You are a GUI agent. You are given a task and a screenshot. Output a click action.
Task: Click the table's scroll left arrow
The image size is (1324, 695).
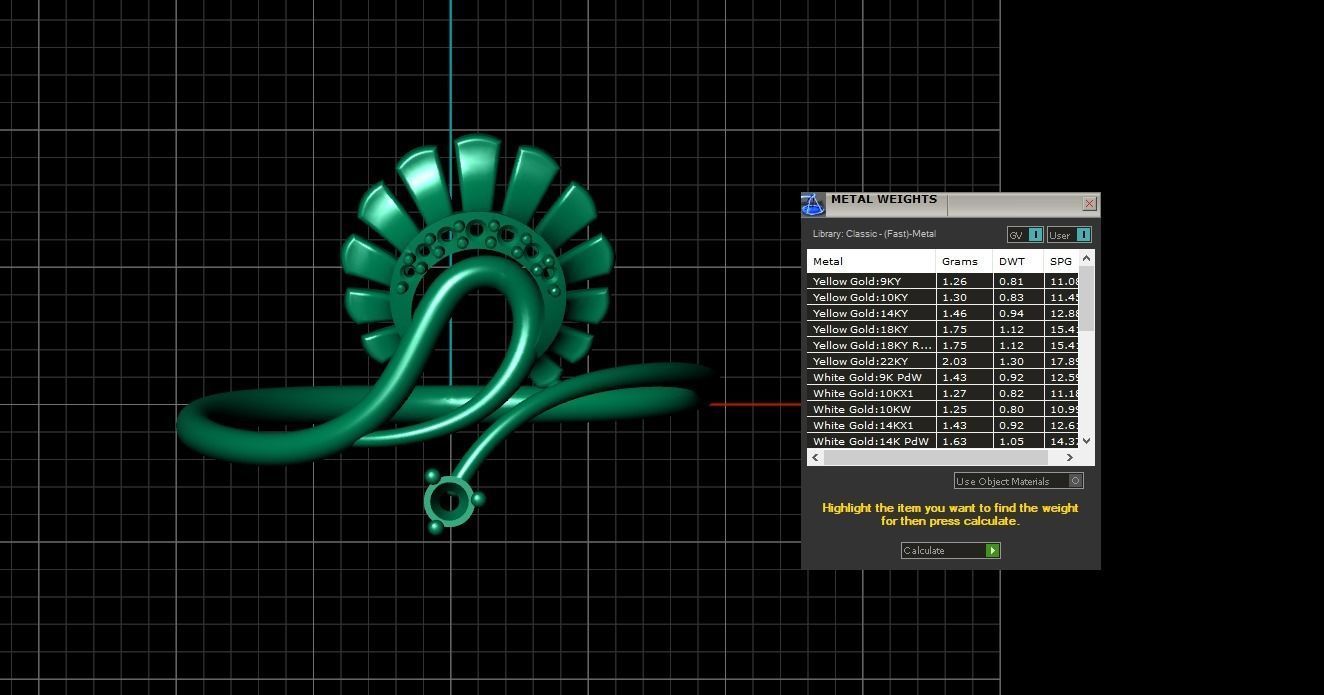pyautogui.click(x=815, y=457)
